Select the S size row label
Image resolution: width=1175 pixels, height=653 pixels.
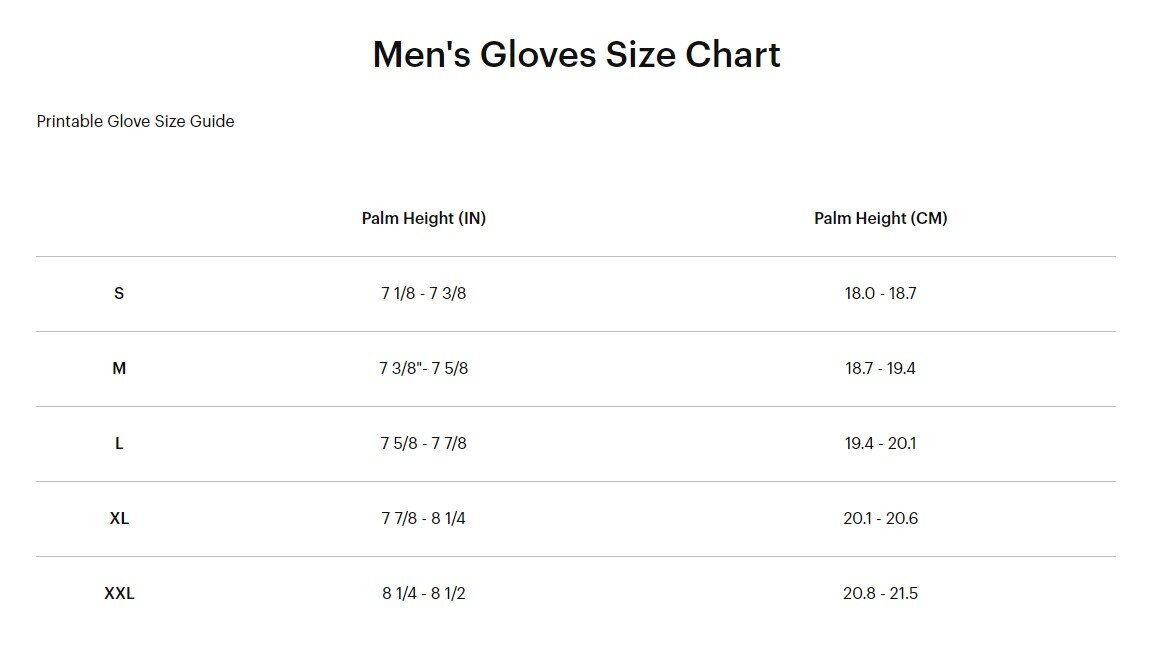119,294
